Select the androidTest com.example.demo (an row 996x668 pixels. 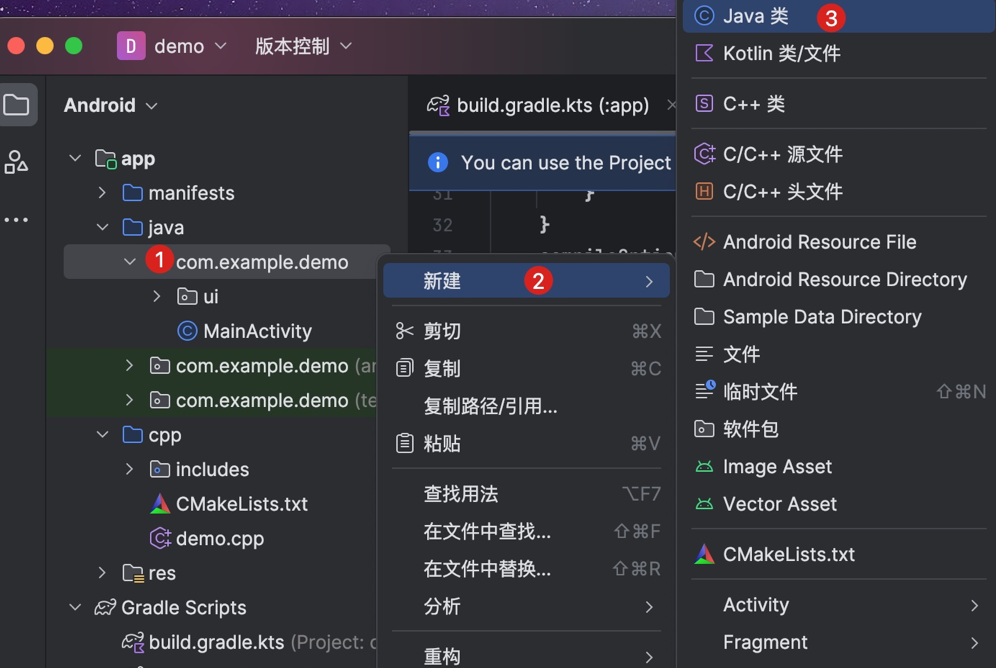tap(212, 366)
